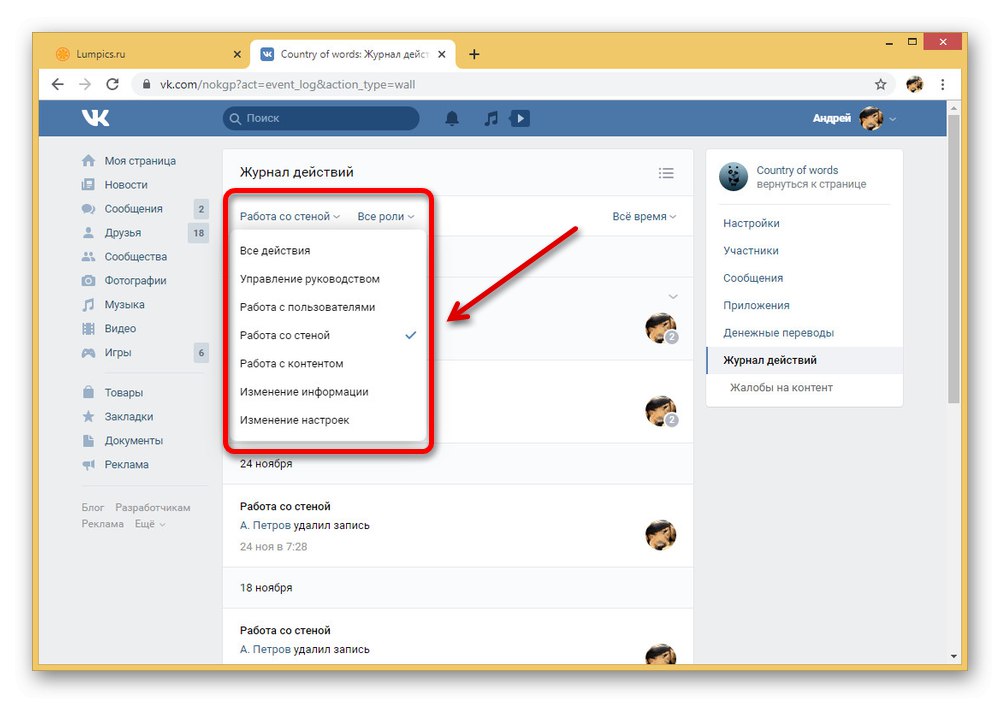Click the Друзья person icon
The image size is (1000, 703).
89,233
